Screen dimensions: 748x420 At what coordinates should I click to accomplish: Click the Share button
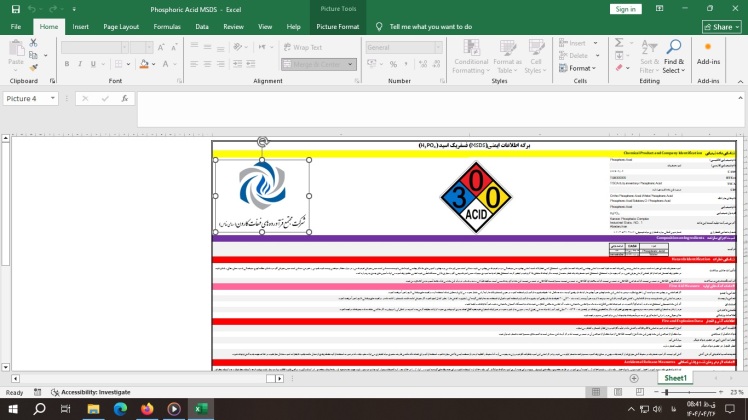pos(718,27)
